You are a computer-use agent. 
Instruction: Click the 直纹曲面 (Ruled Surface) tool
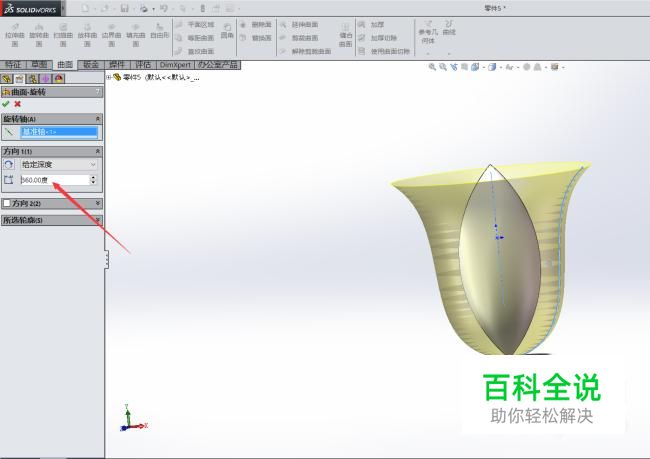(x=195, y=51)
